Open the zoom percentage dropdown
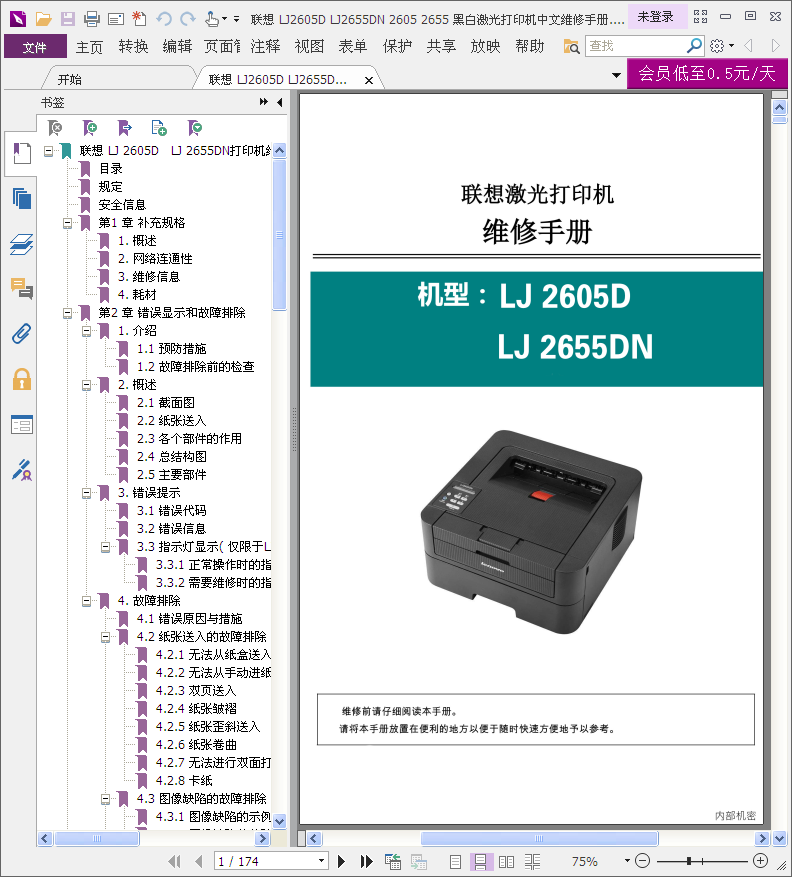Image resolution: width=792 pixels, height=877 pixels. coord(627,861)
